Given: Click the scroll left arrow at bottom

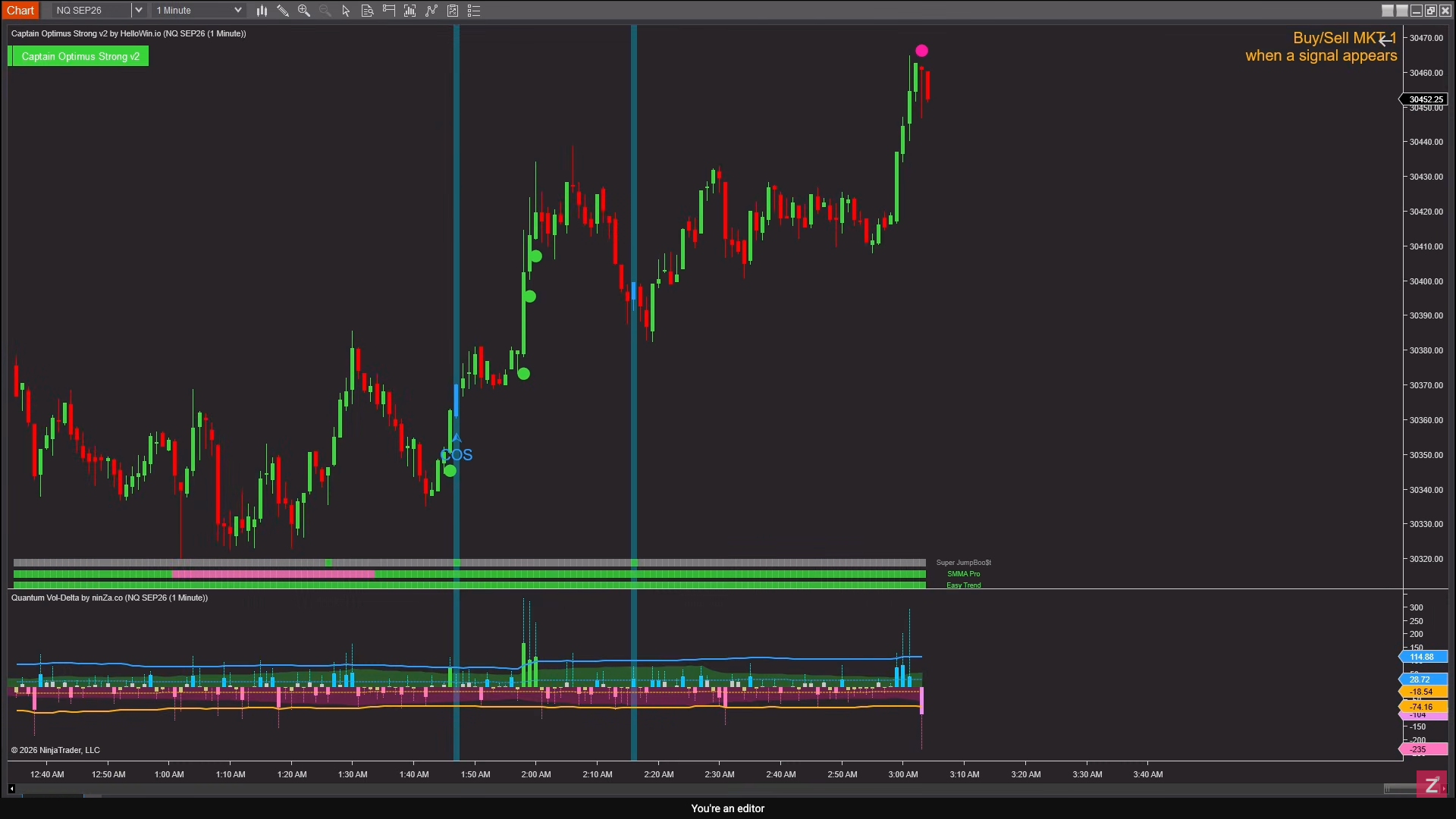Looking at the screenshot, I should tap(11, 789).
